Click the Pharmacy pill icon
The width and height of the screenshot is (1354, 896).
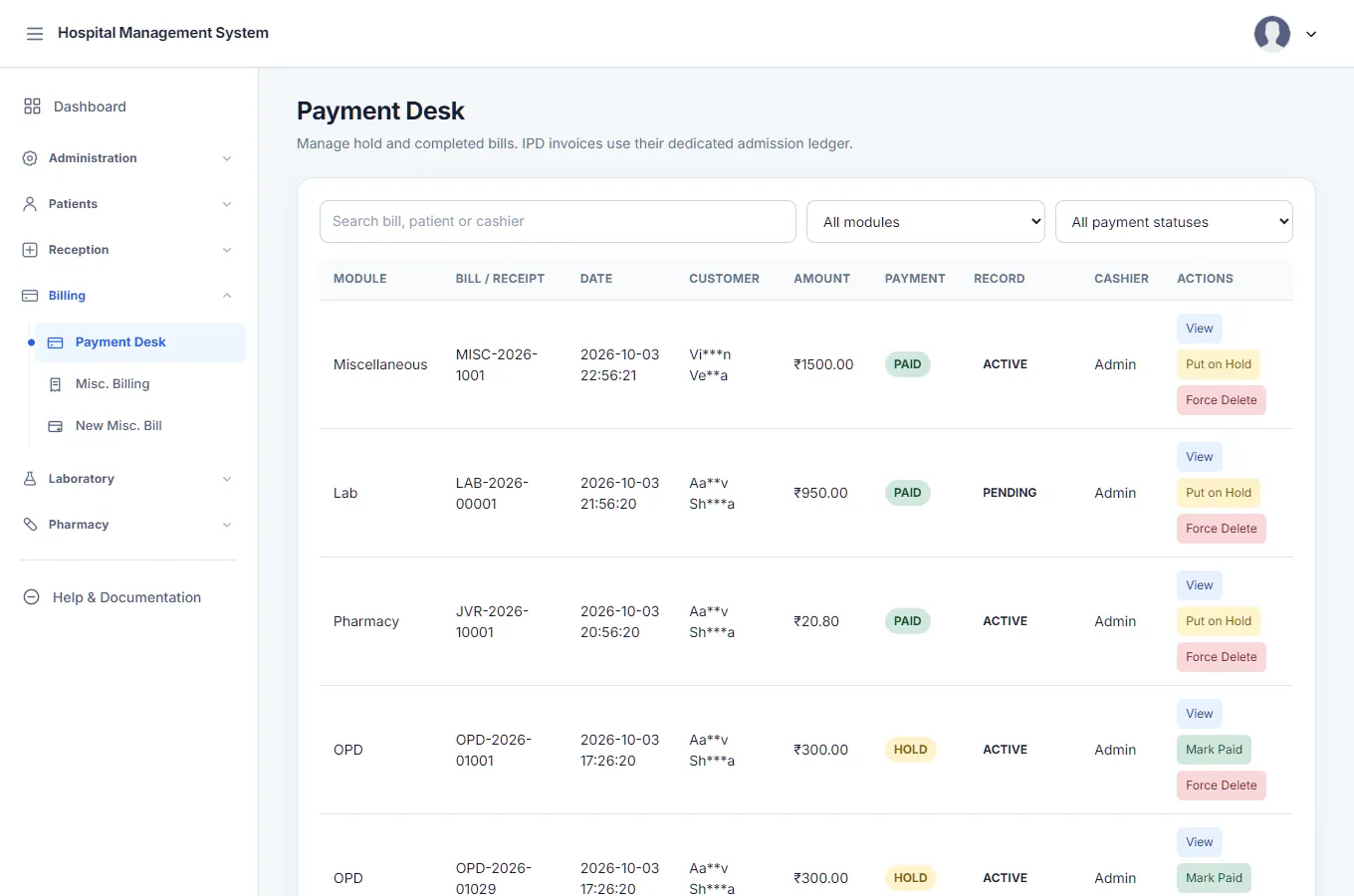30,525
